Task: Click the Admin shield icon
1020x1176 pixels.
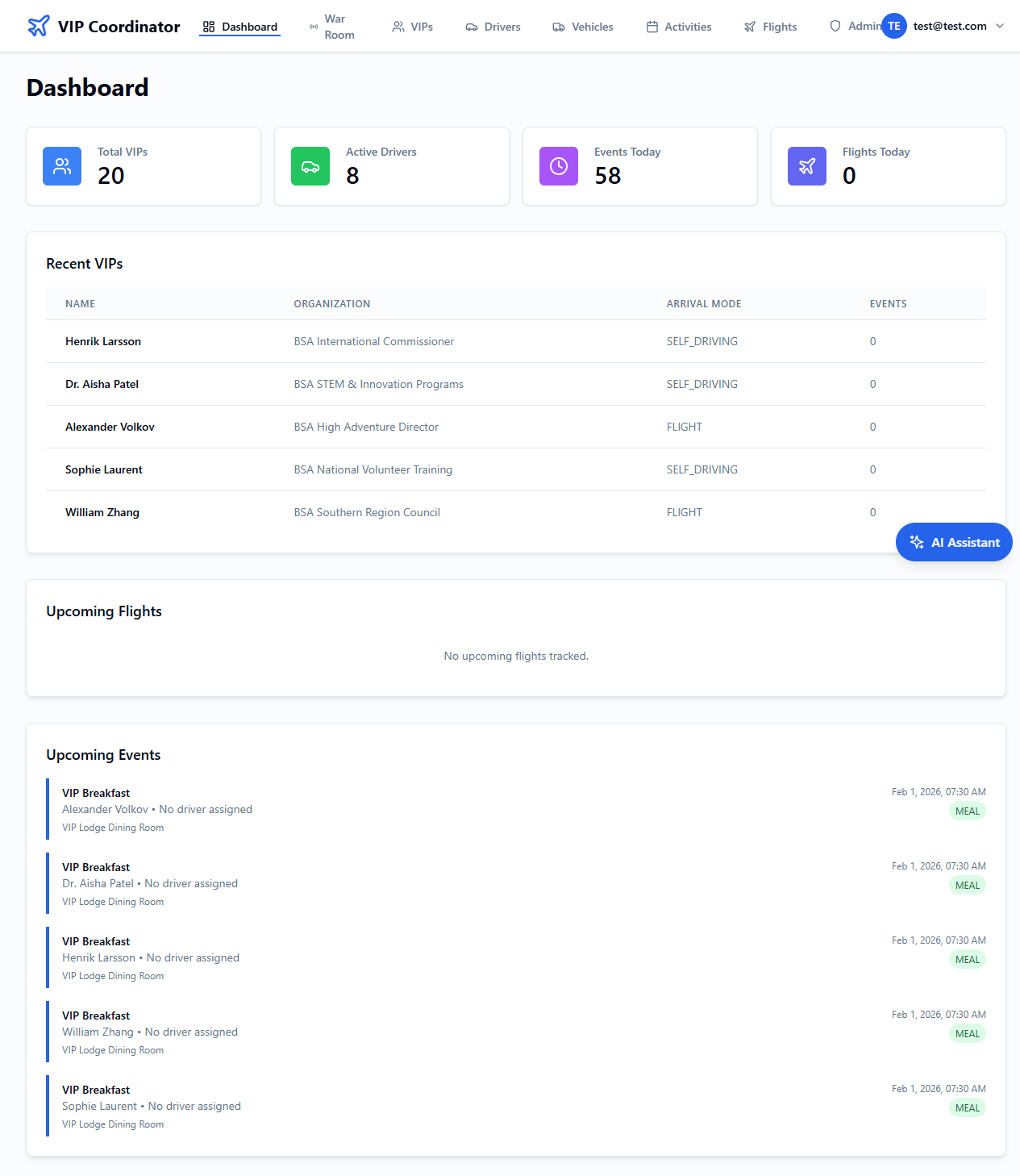Action: pyautogui.click(x=835, y=26)
